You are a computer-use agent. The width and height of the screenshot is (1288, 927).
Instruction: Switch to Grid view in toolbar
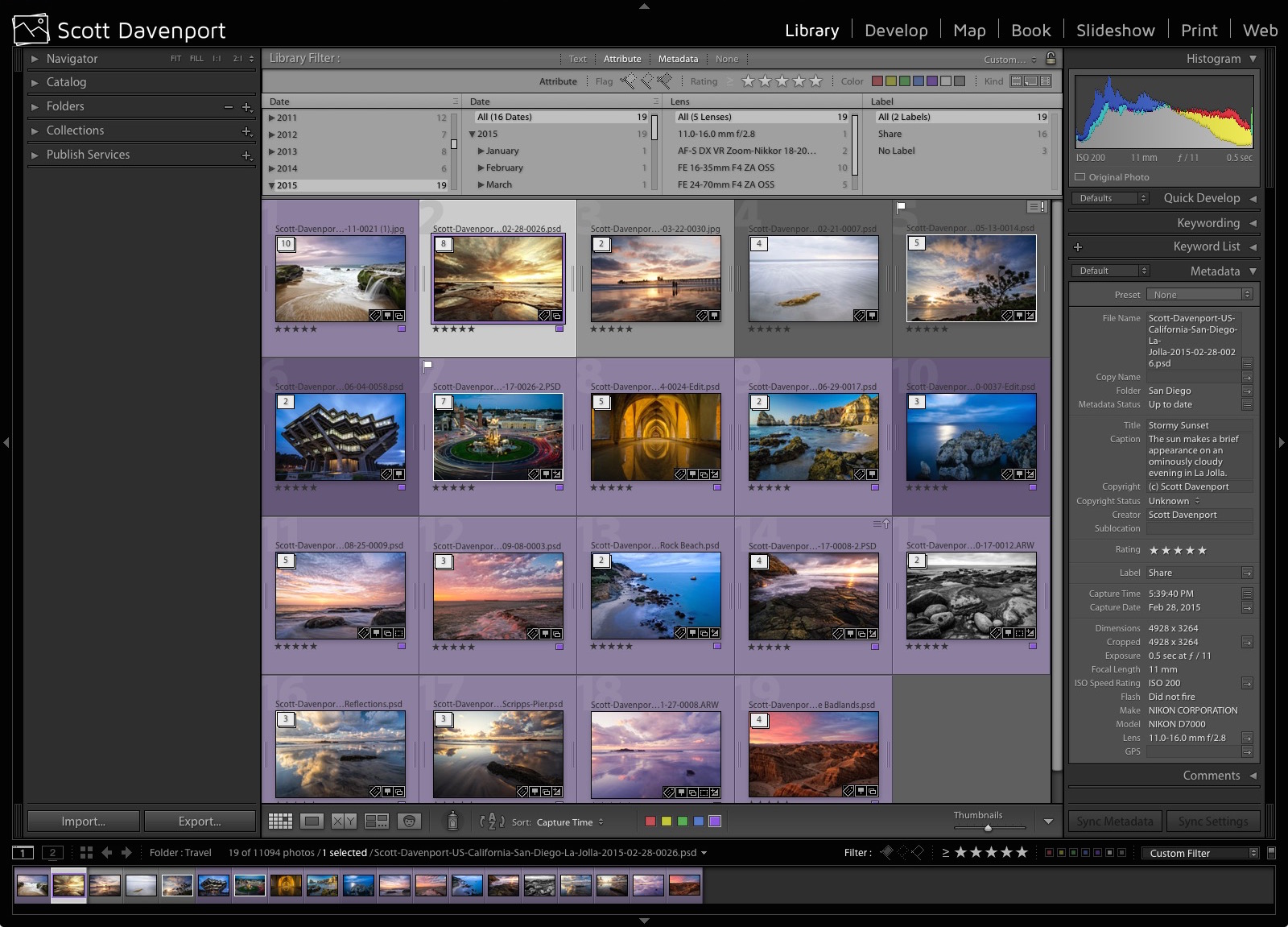tap(280, 821)
